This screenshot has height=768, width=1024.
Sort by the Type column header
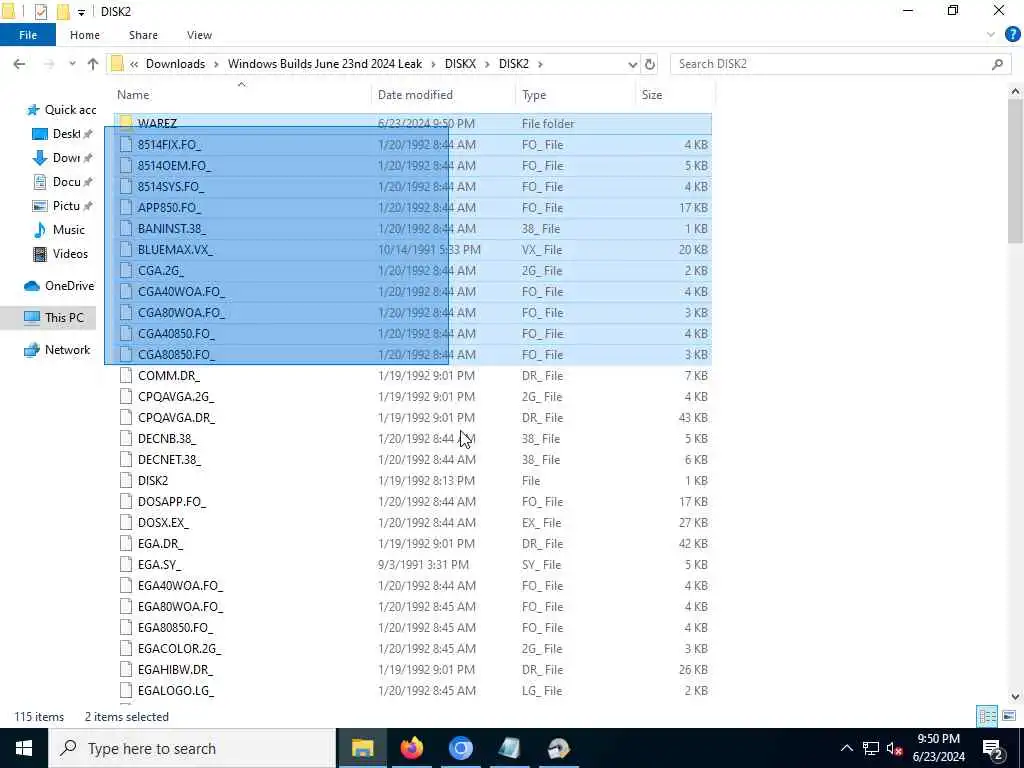click(575, 95)
